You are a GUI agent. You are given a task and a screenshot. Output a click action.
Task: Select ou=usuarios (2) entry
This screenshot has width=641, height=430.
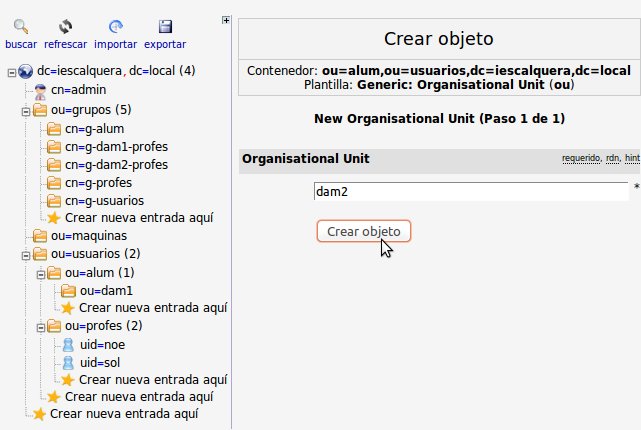[96, 253]
